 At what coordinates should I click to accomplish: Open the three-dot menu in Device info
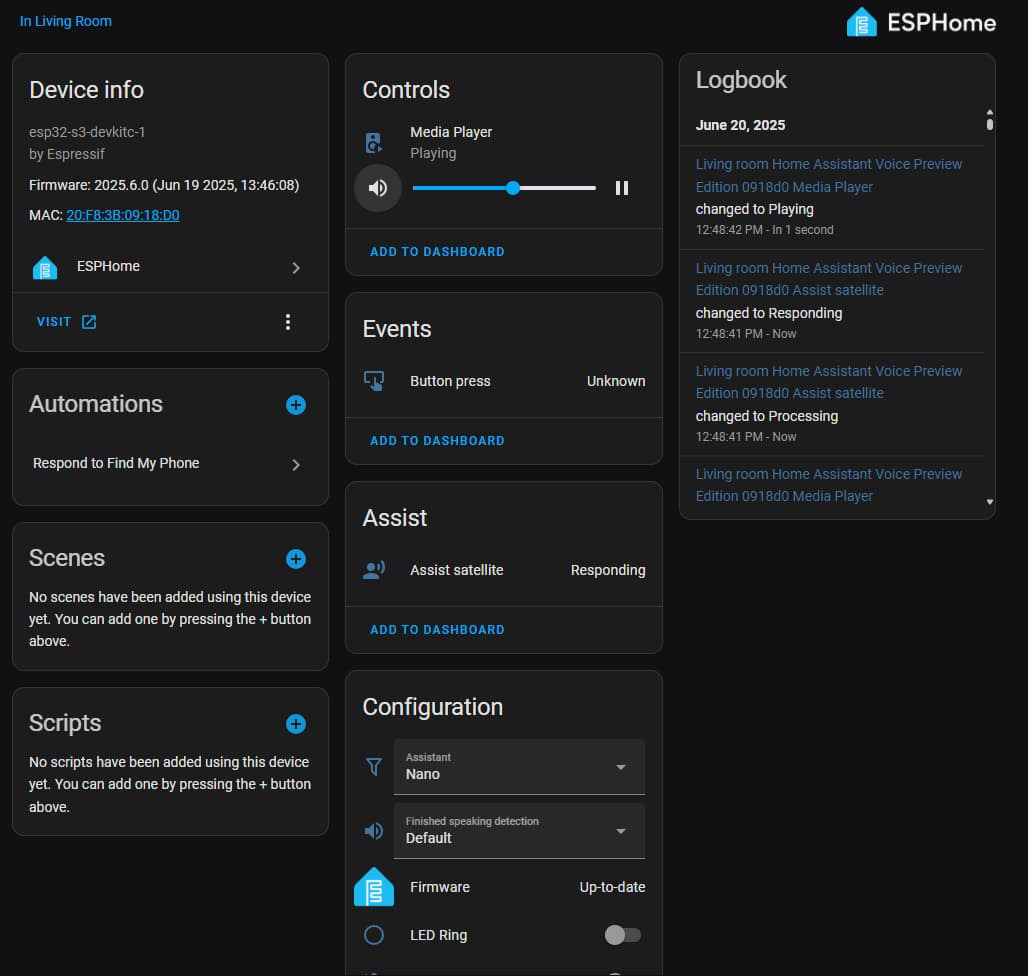[x=288, y=322]
